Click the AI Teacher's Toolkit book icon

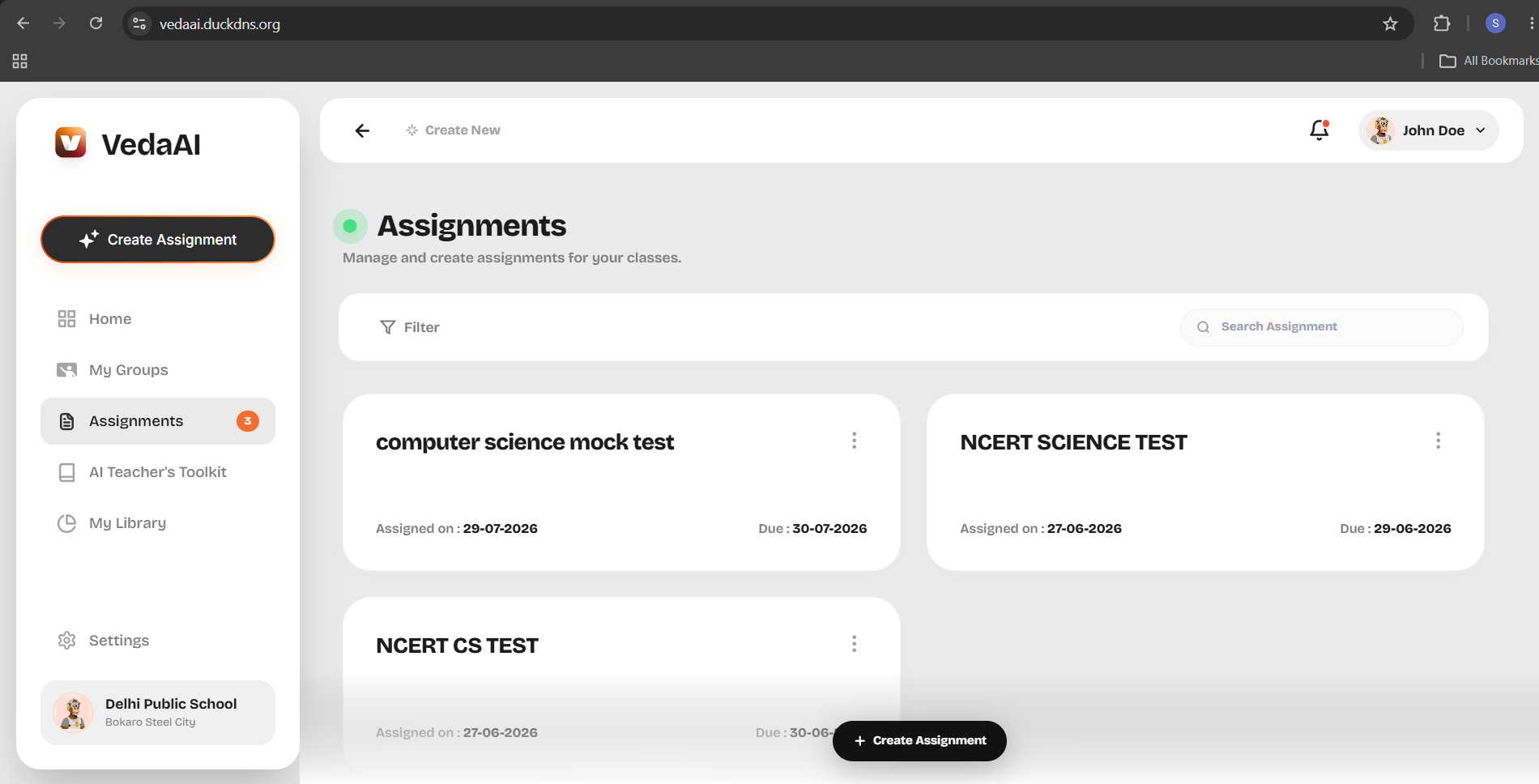tap(67, 472)
